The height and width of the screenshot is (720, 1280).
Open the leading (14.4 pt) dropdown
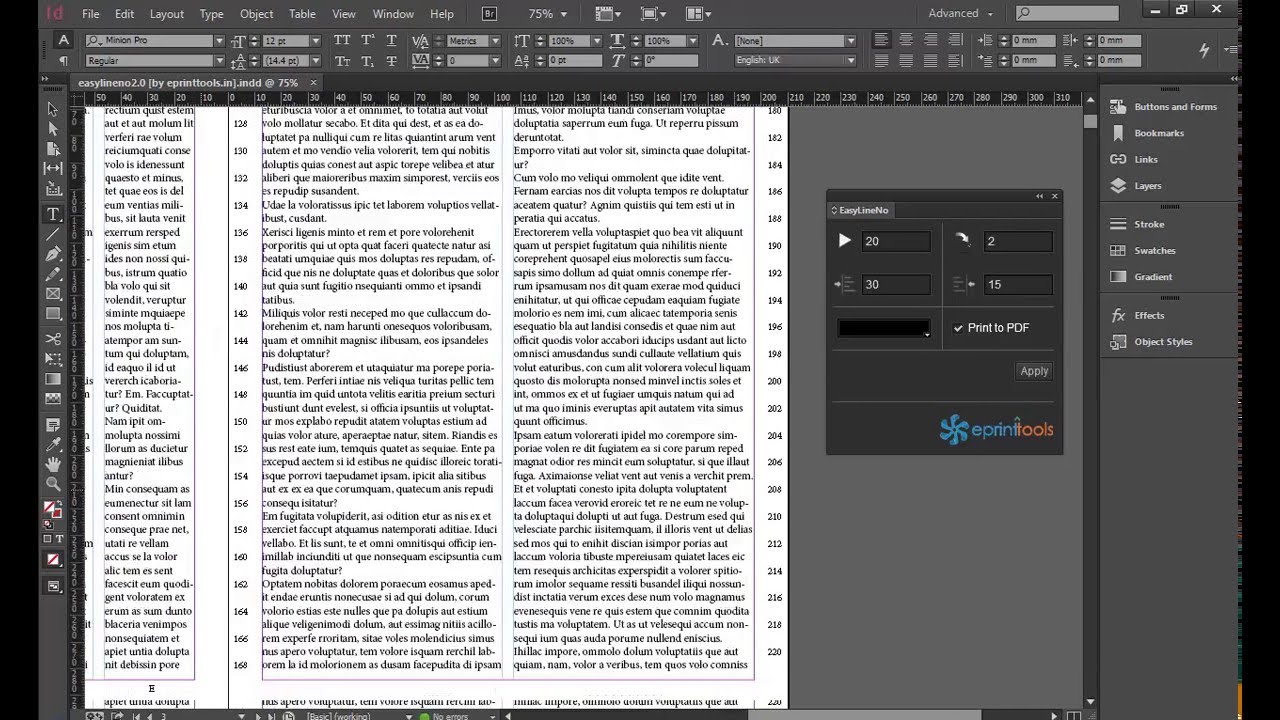tap(316, 60)
